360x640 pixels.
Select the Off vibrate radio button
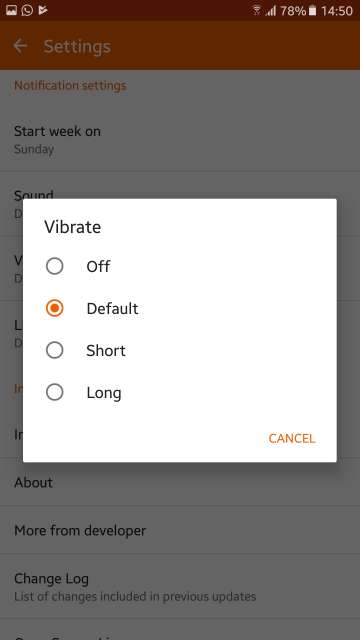(x=55, y=266)
